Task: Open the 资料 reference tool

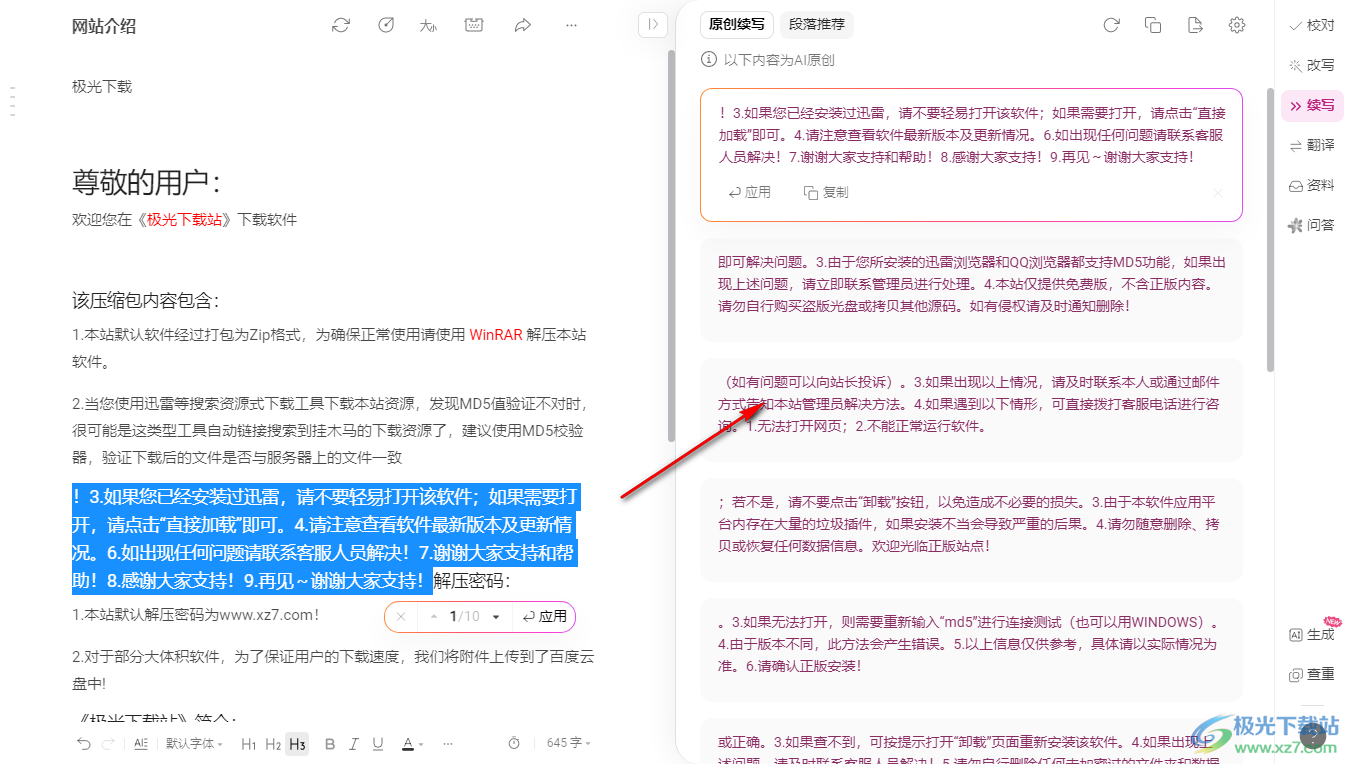Action: click(x=1312, y=185)
